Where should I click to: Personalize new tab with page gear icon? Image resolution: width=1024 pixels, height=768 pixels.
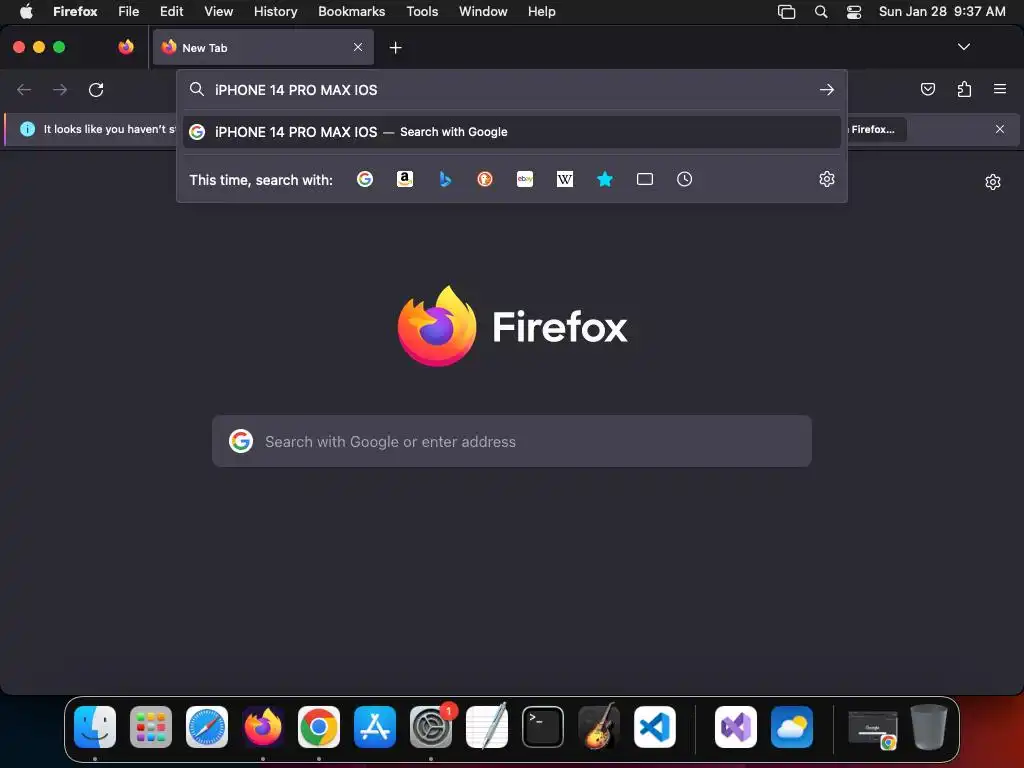[x=993, y=182]
